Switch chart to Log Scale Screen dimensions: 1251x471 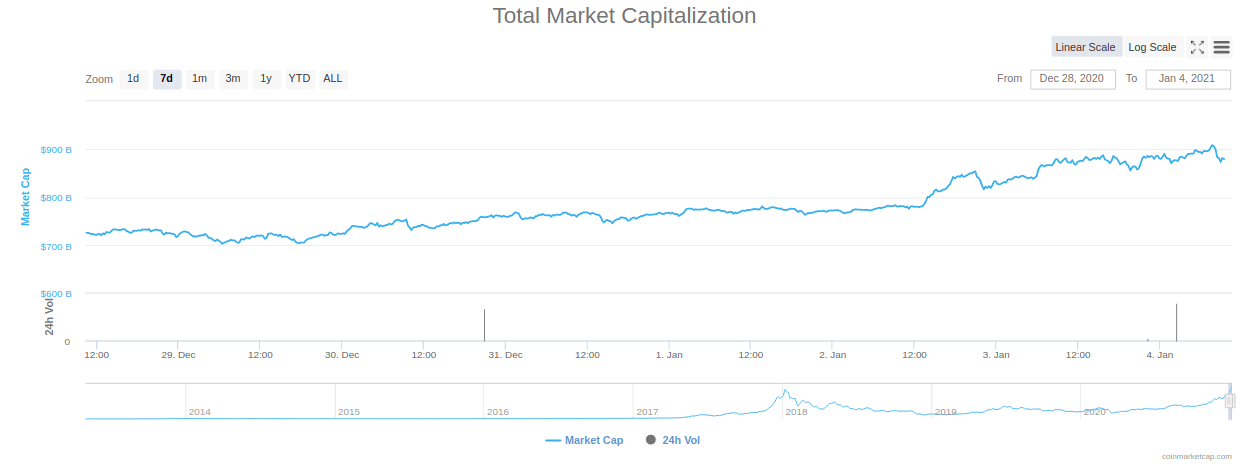coord(1152,47)
